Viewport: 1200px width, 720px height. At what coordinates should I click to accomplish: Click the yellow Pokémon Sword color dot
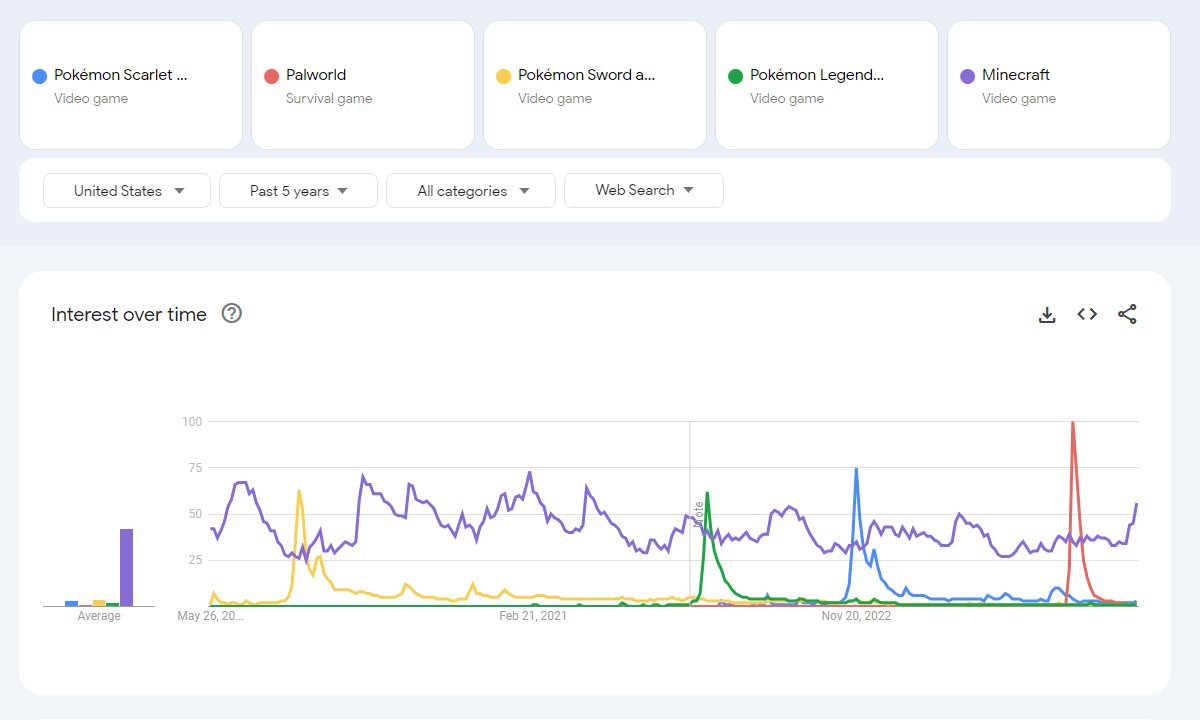coord(504,76)
